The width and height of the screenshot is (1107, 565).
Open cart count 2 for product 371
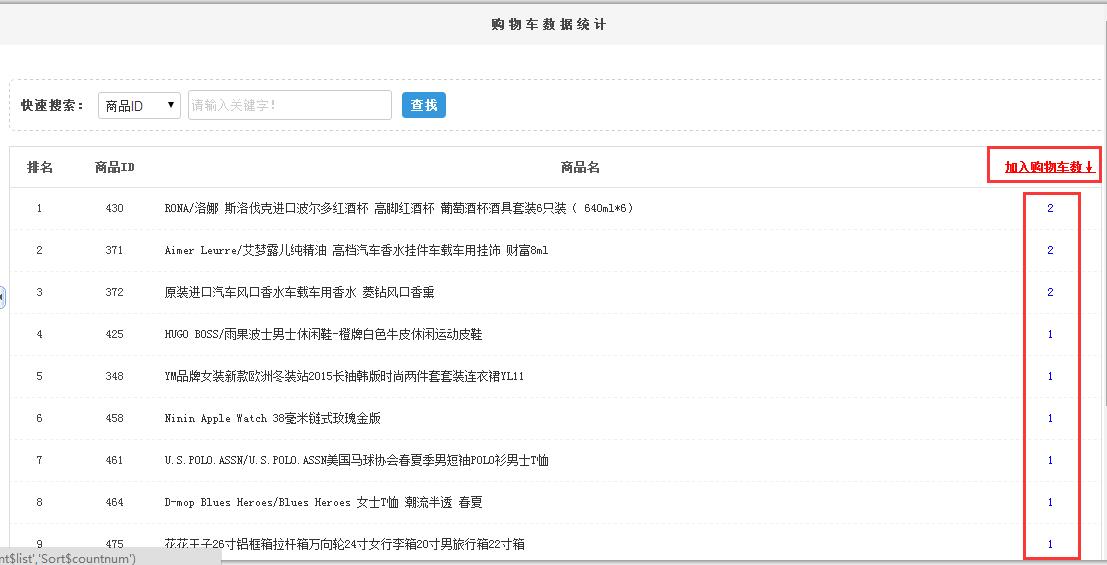click(x=1051, y=250)
